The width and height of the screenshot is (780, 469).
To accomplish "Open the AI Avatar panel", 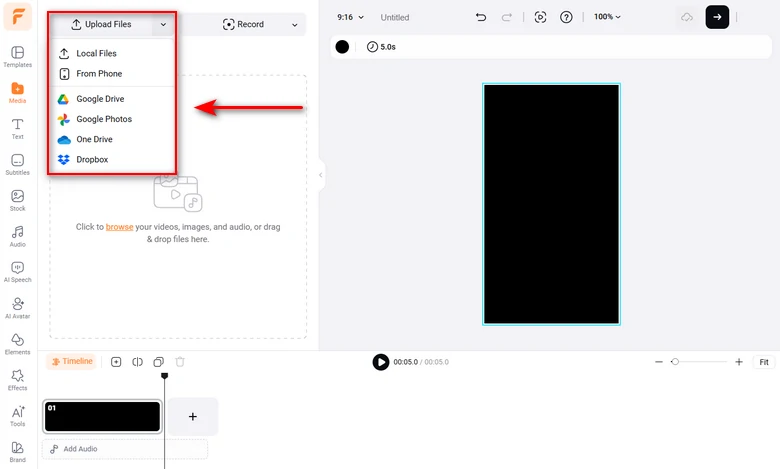I will pos(17,308).
